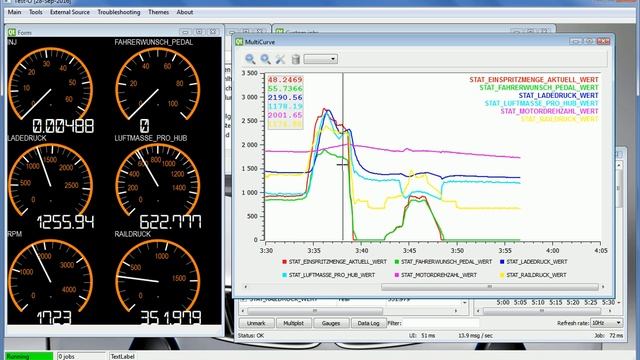
Task: Click the Unmark button
Action: [x=256, y=323]
